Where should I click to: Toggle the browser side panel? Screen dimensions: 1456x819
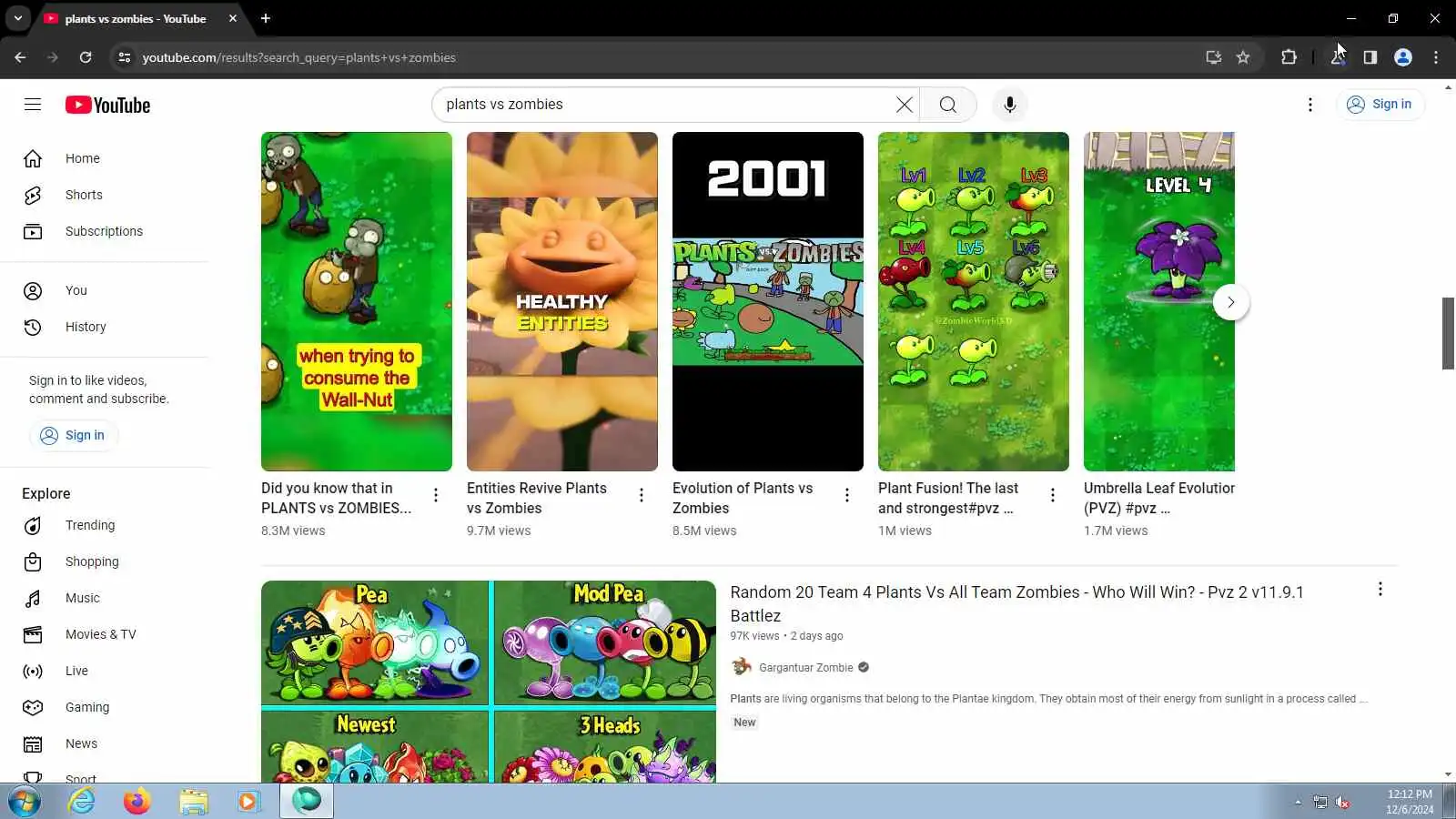pyautogui.click(x=1370, y=57)
